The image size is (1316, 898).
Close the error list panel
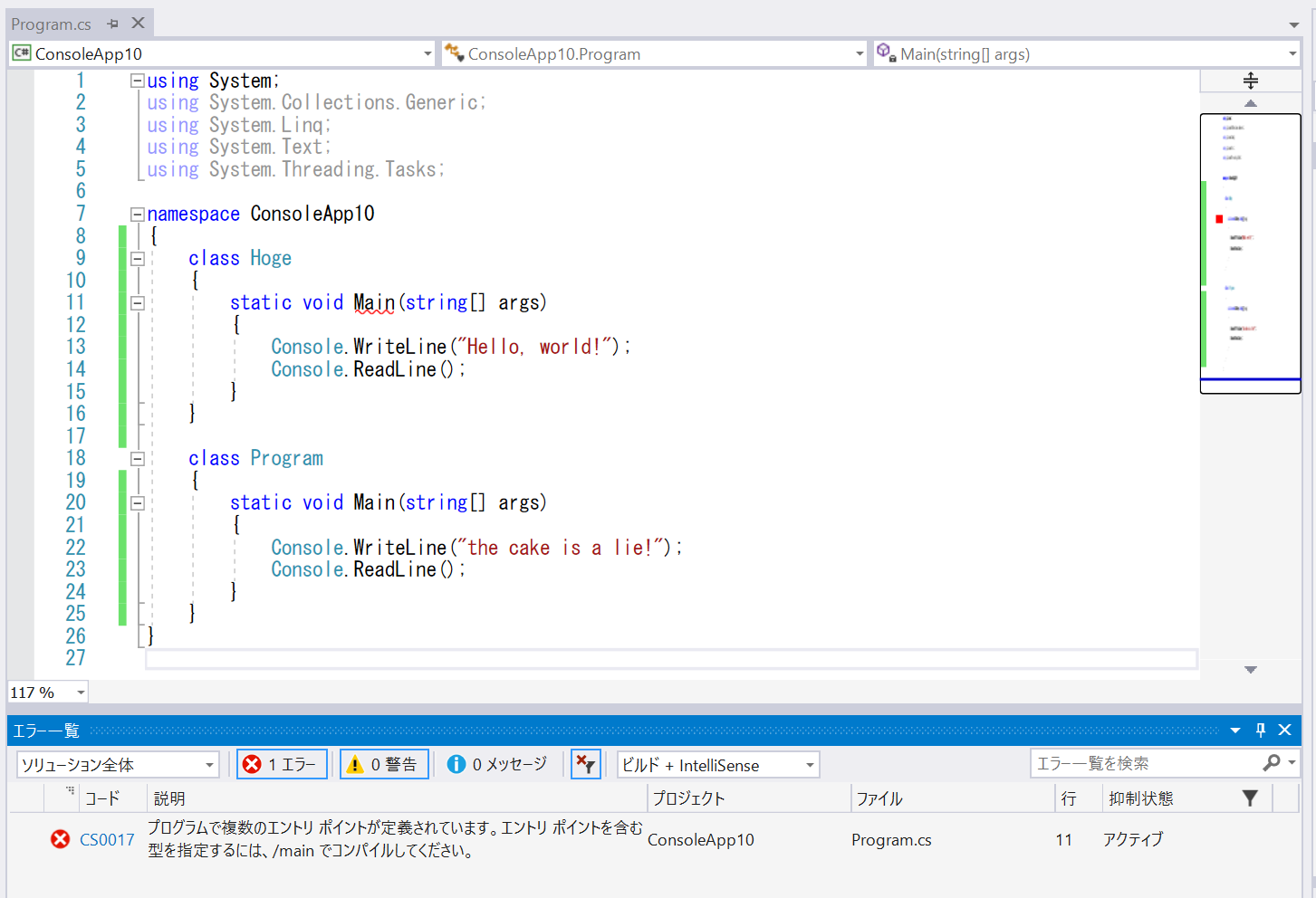(1284, 730)
